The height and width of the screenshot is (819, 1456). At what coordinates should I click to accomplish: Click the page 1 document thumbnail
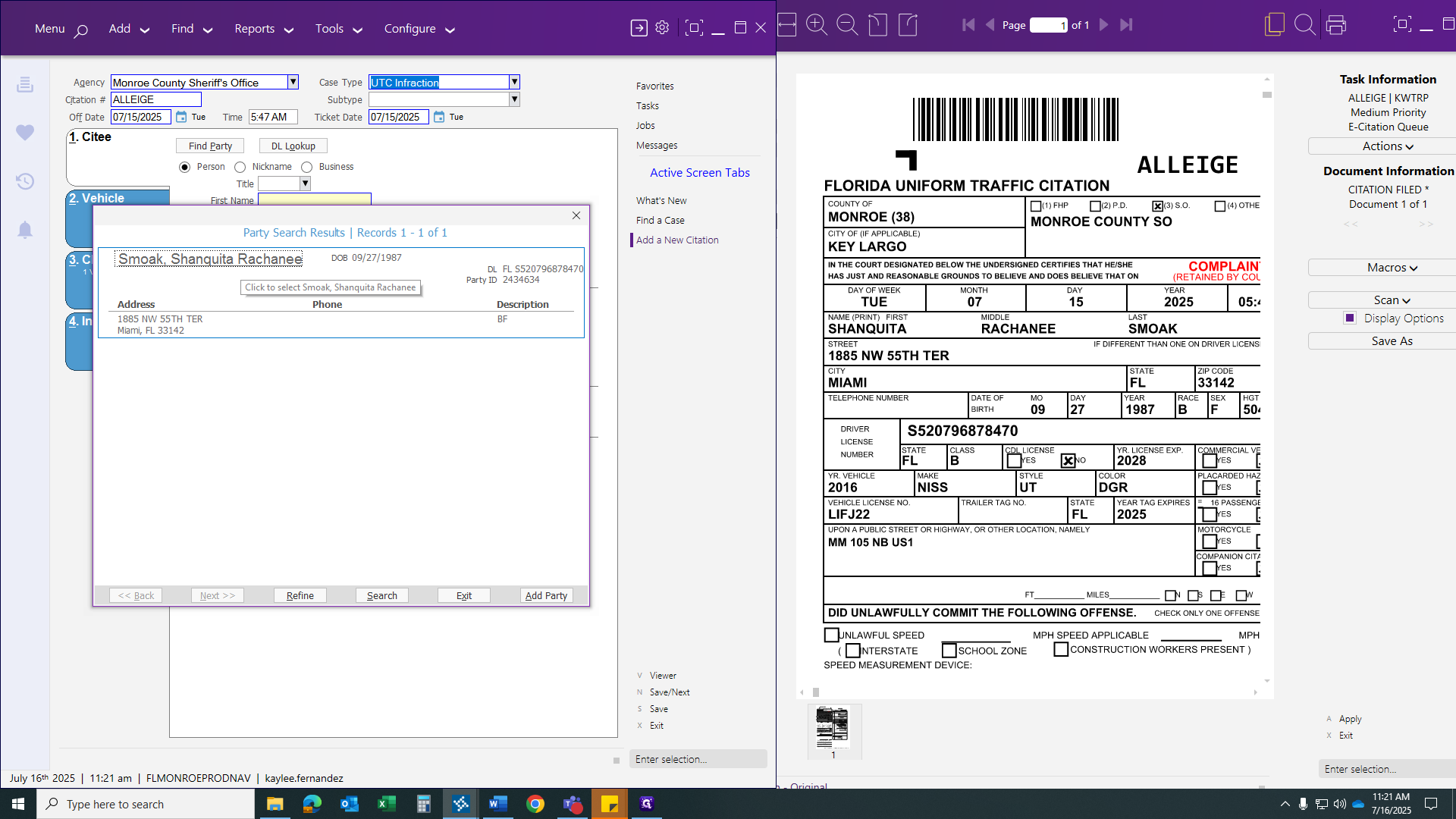833,727
